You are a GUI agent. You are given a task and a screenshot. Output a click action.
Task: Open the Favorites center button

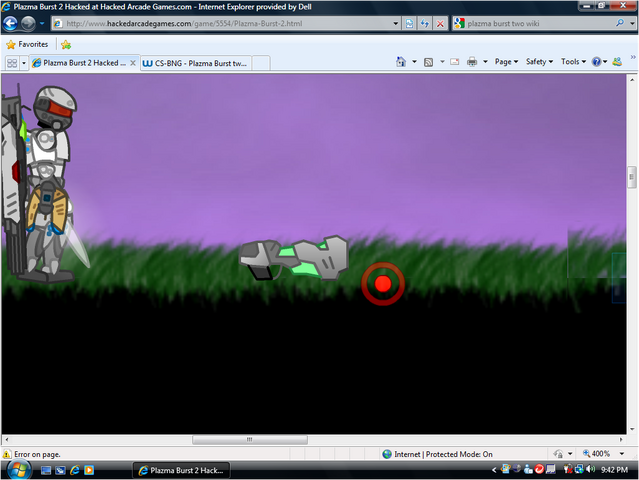tap(27, 44)
